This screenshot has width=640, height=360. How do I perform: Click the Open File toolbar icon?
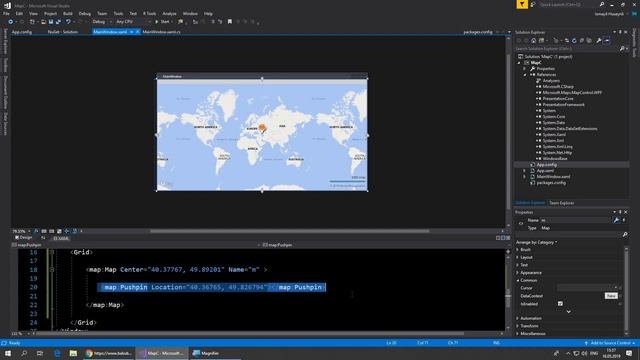[x=43, y=22]
